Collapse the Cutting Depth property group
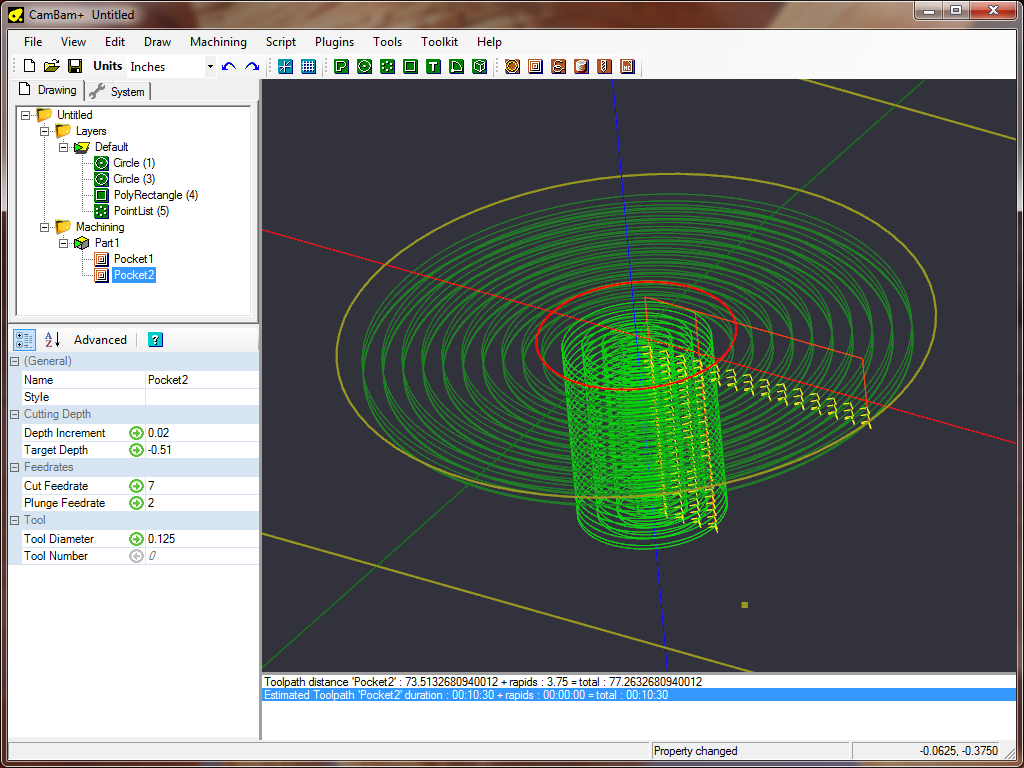 click(15, 414)
